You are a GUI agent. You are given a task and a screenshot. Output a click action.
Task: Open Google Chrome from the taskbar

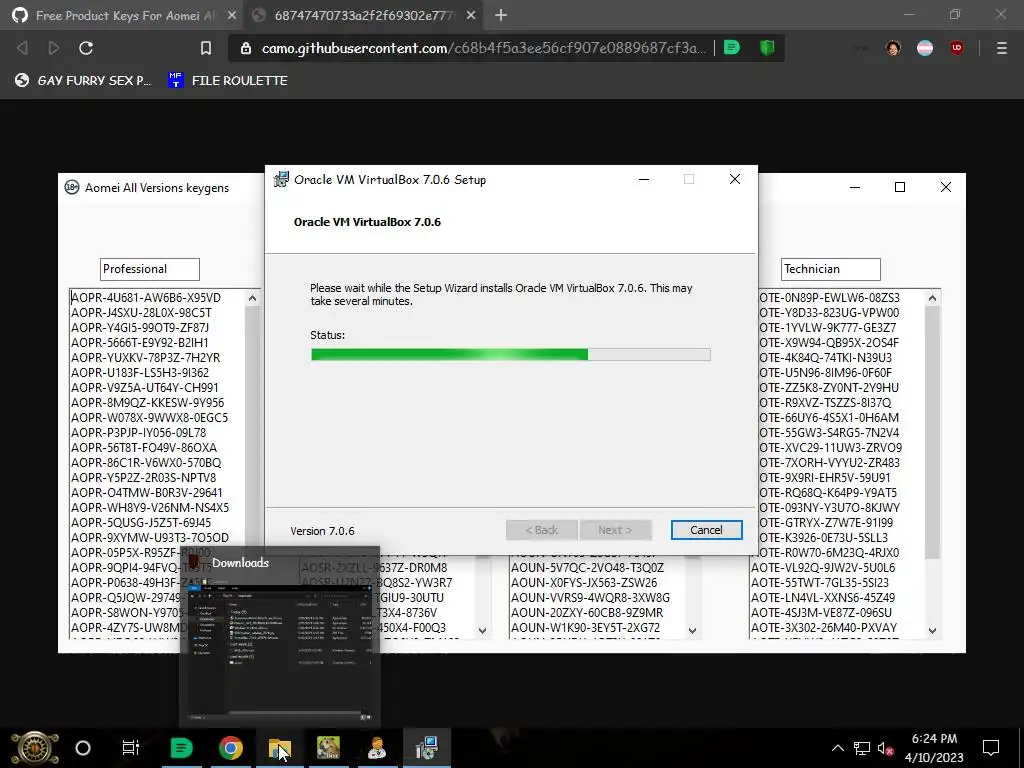tap(231, 748)
